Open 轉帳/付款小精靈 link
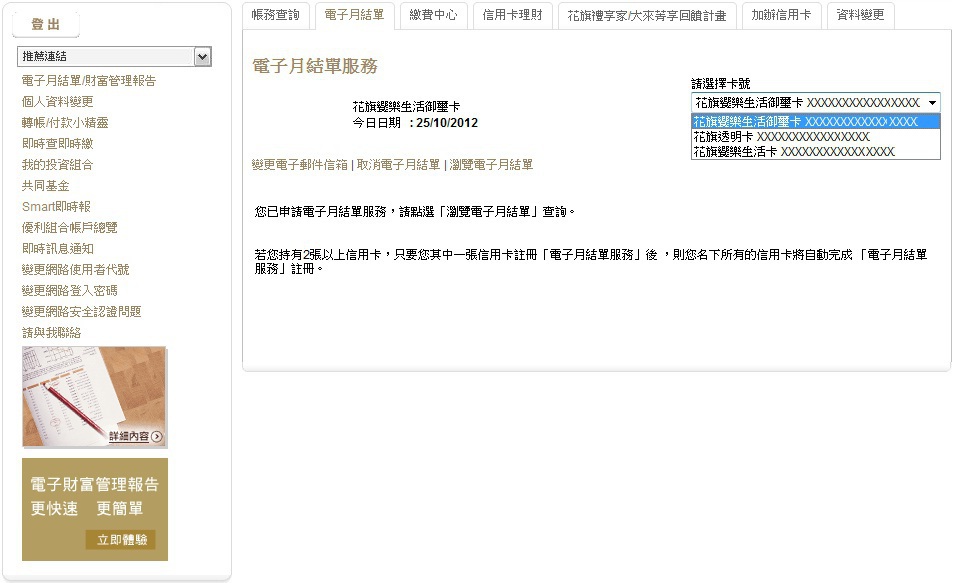 pos(65,123)
